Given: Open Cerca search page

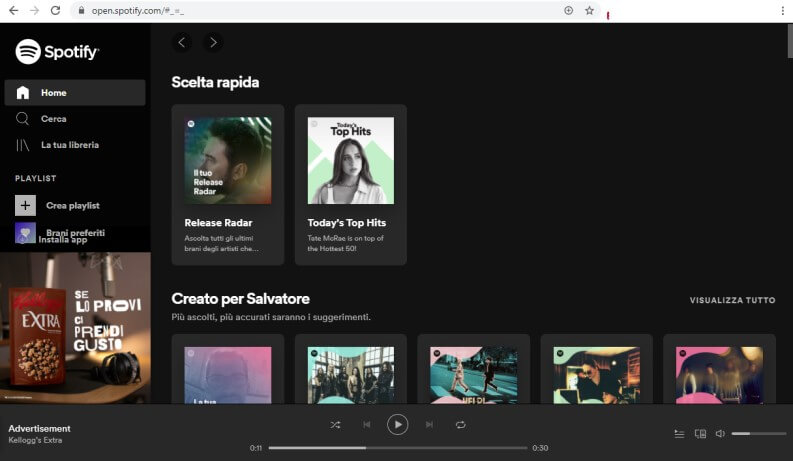Looking at the screenshot, I should tap(54, 119).
